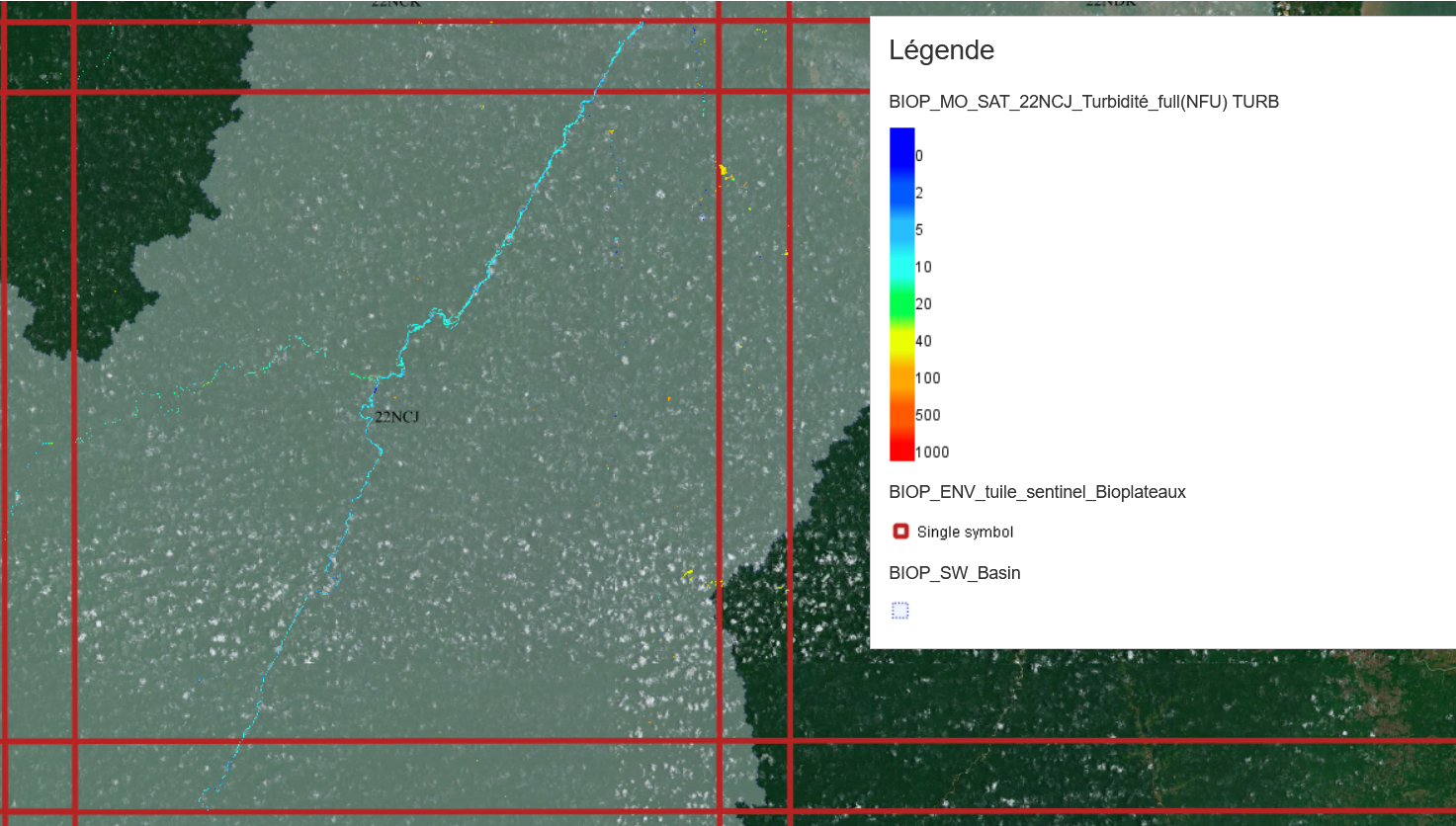Click the 0 value label in legend
The width and height of the screenshot is (1456, 826).
[x=919, y=156]
